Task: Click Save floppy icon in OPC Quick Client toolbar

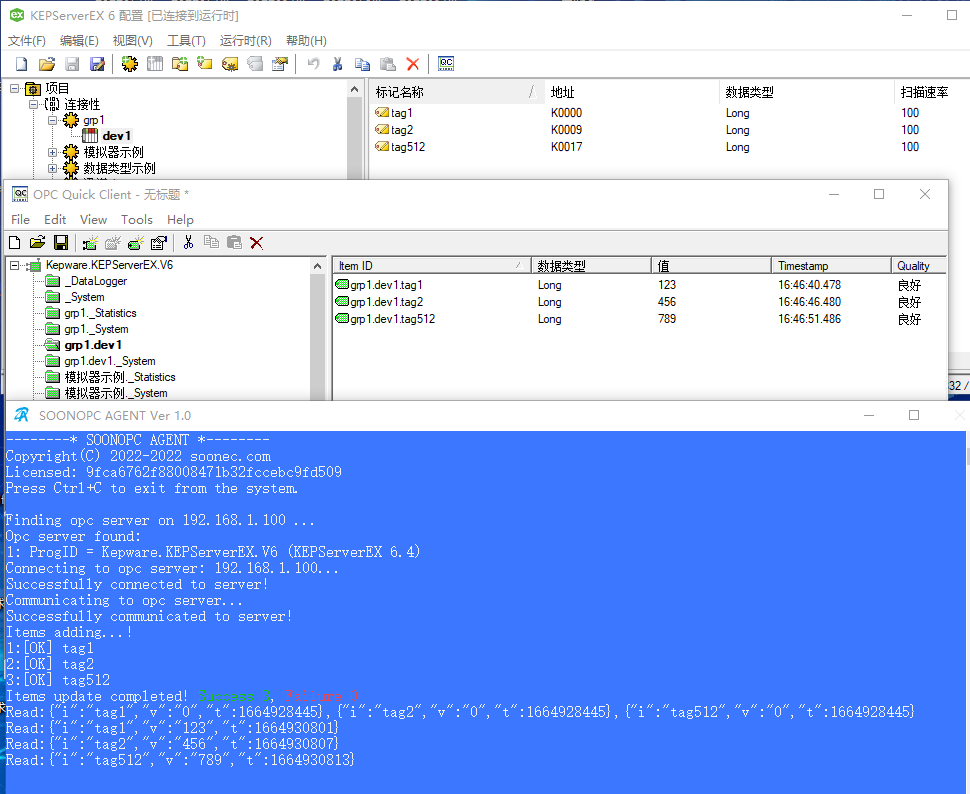Action: click(61, 243)
